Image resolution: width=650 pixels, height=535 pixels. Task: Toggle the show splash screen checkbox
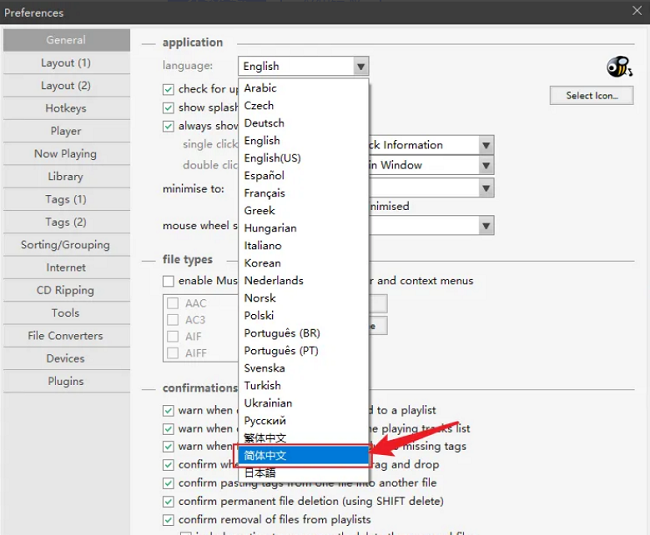(169, 108)
